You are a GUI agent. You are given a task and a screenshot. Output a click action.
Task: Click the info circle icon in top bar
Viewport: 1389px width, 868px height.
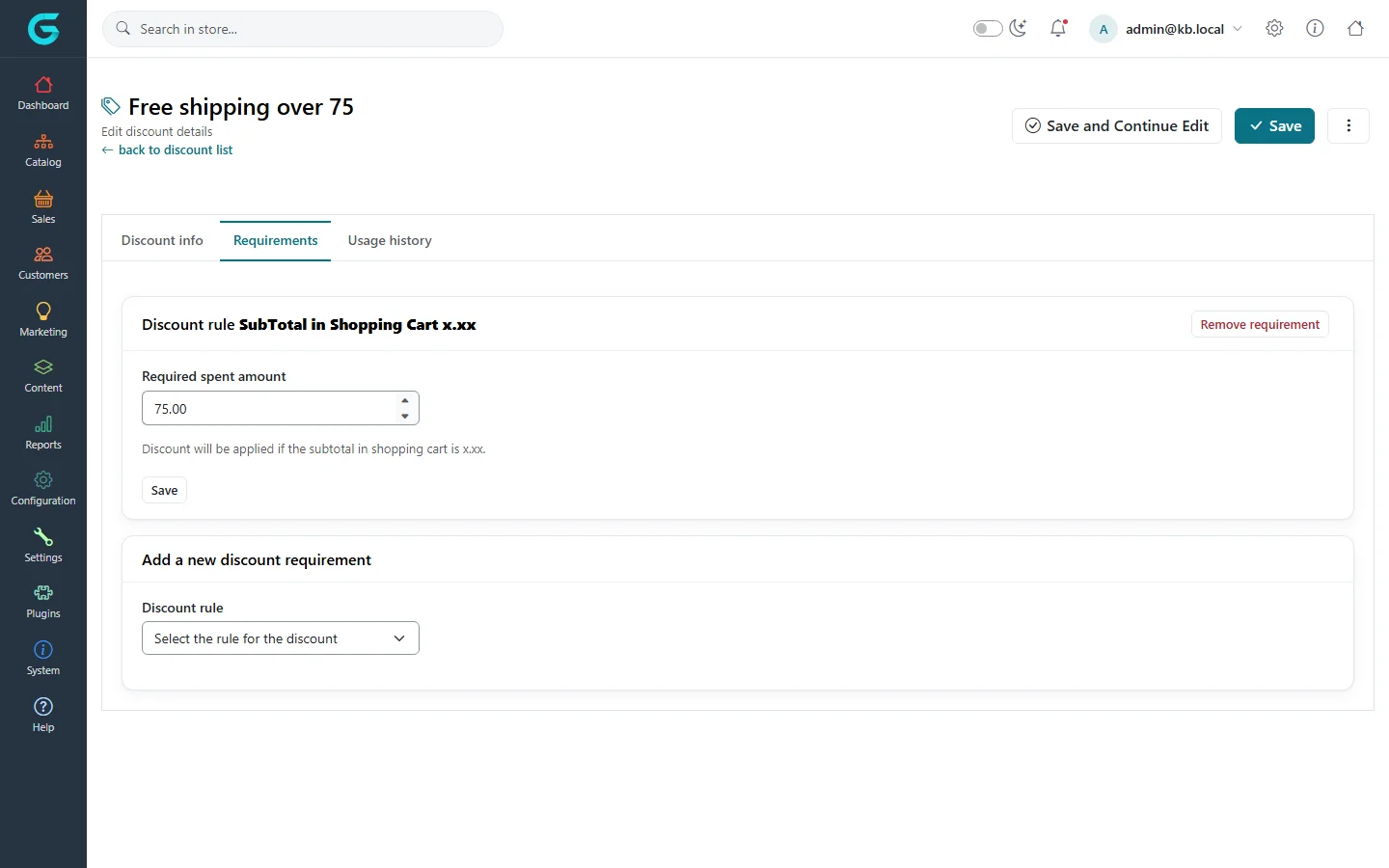[x=1315, y=29]
